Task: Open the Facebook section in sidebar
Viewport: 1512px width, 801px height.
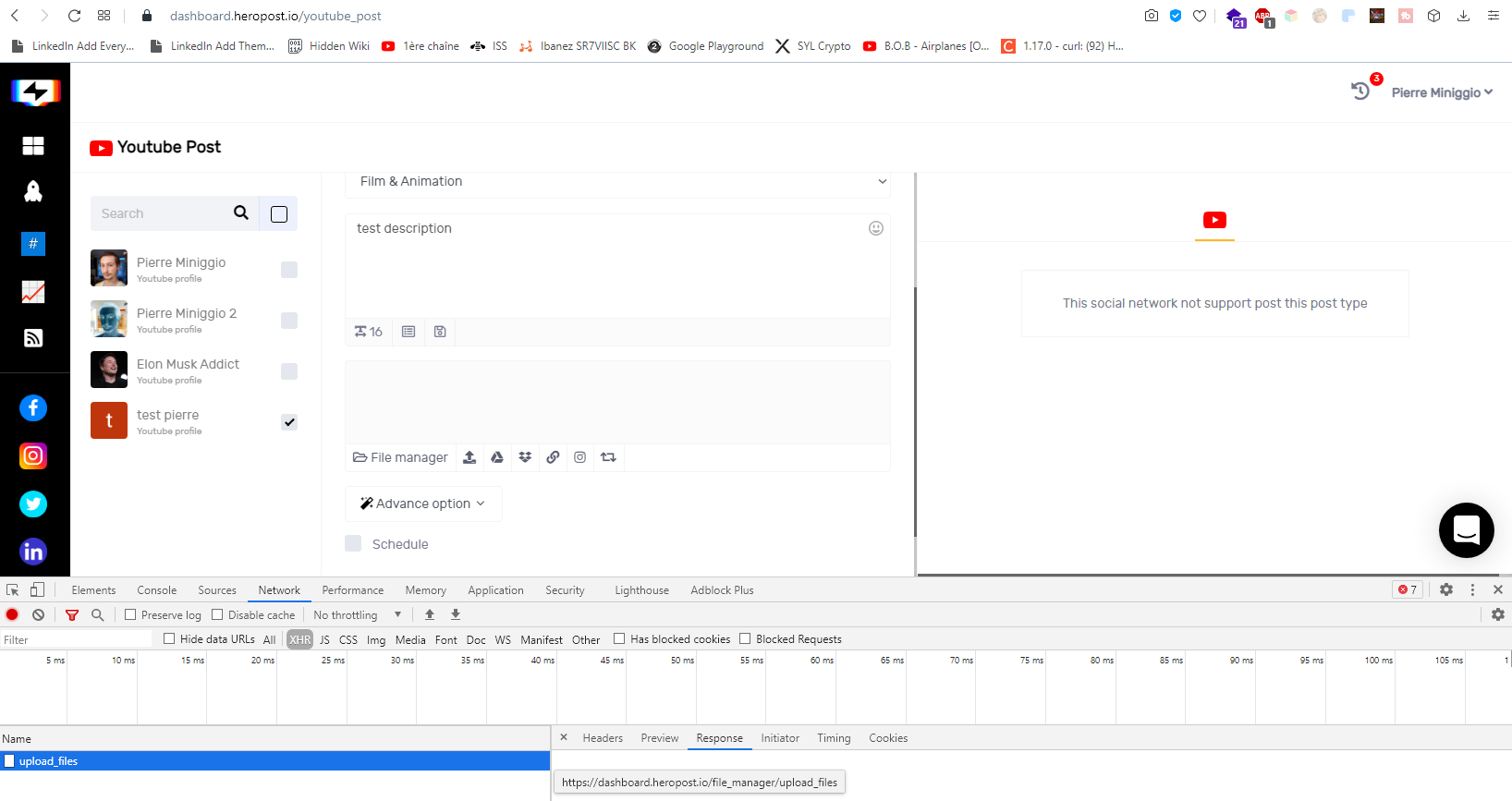Action: click(x=33, y=408)
